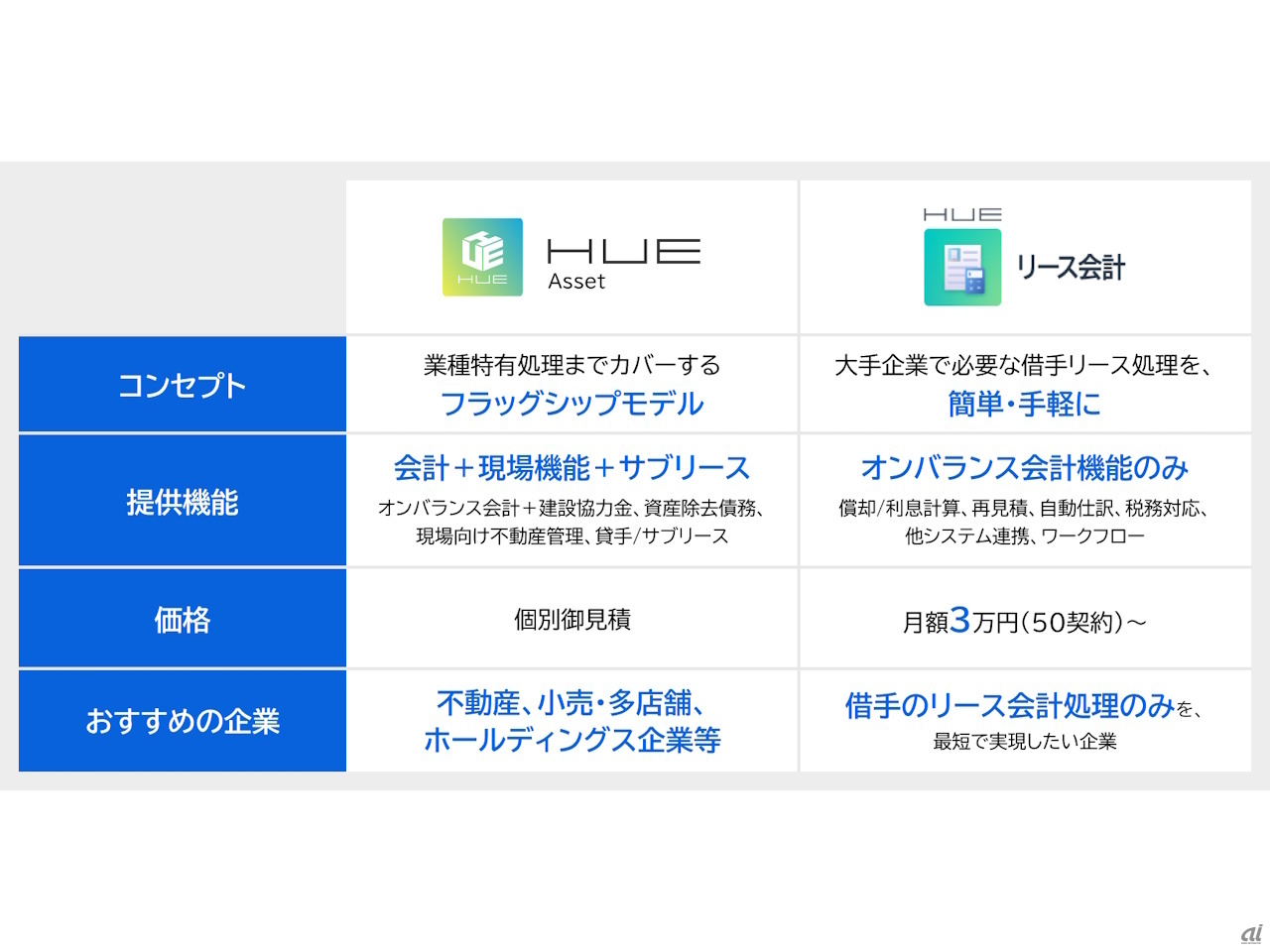Screen dimensions: 1270x952
Task: Click オンバランス会計機能のみ heading
Action: pos(1025,468)
